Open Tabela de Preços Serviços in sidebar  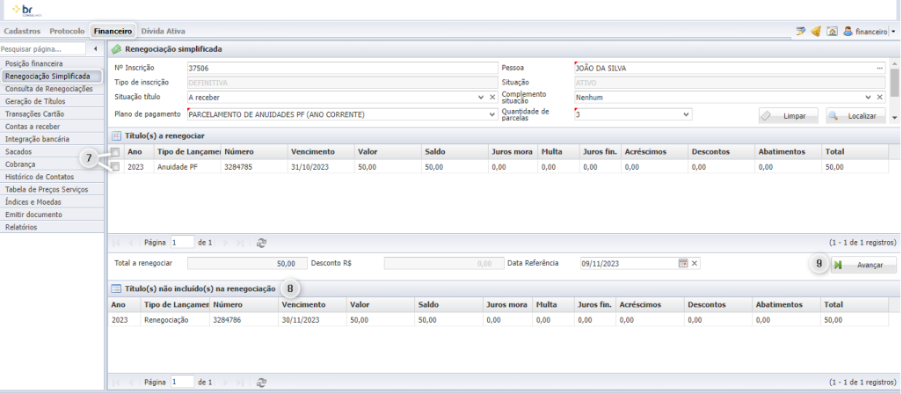pyautogui.click(x=52, y=190)
